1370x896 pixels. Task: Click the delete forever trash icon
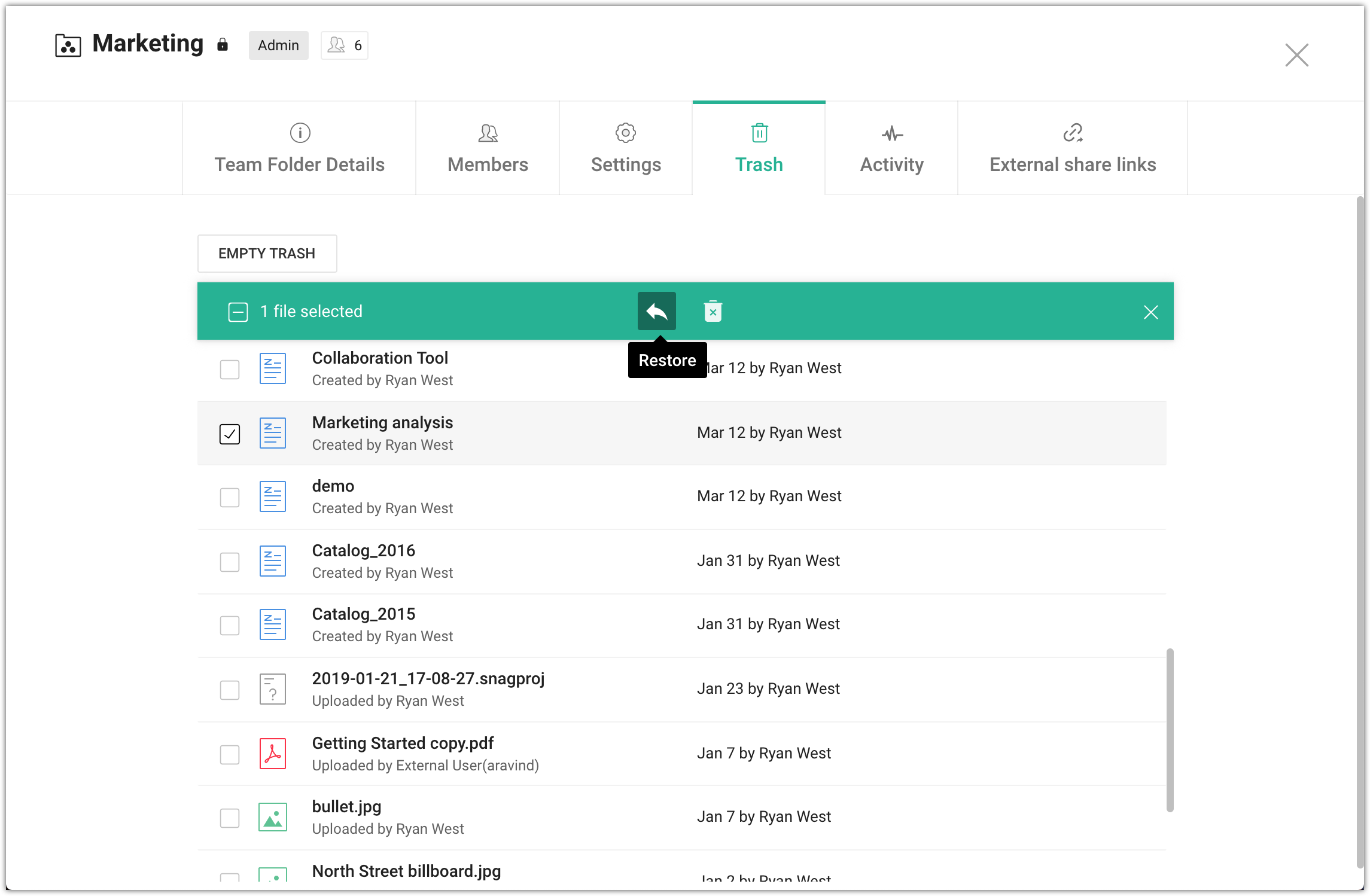tap(713, 312)
